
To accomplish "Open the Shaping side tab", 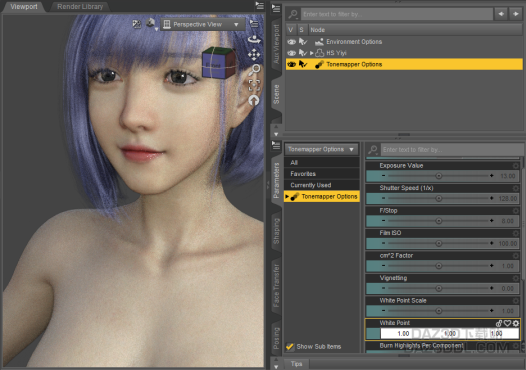I will click(x=276, y=231).
